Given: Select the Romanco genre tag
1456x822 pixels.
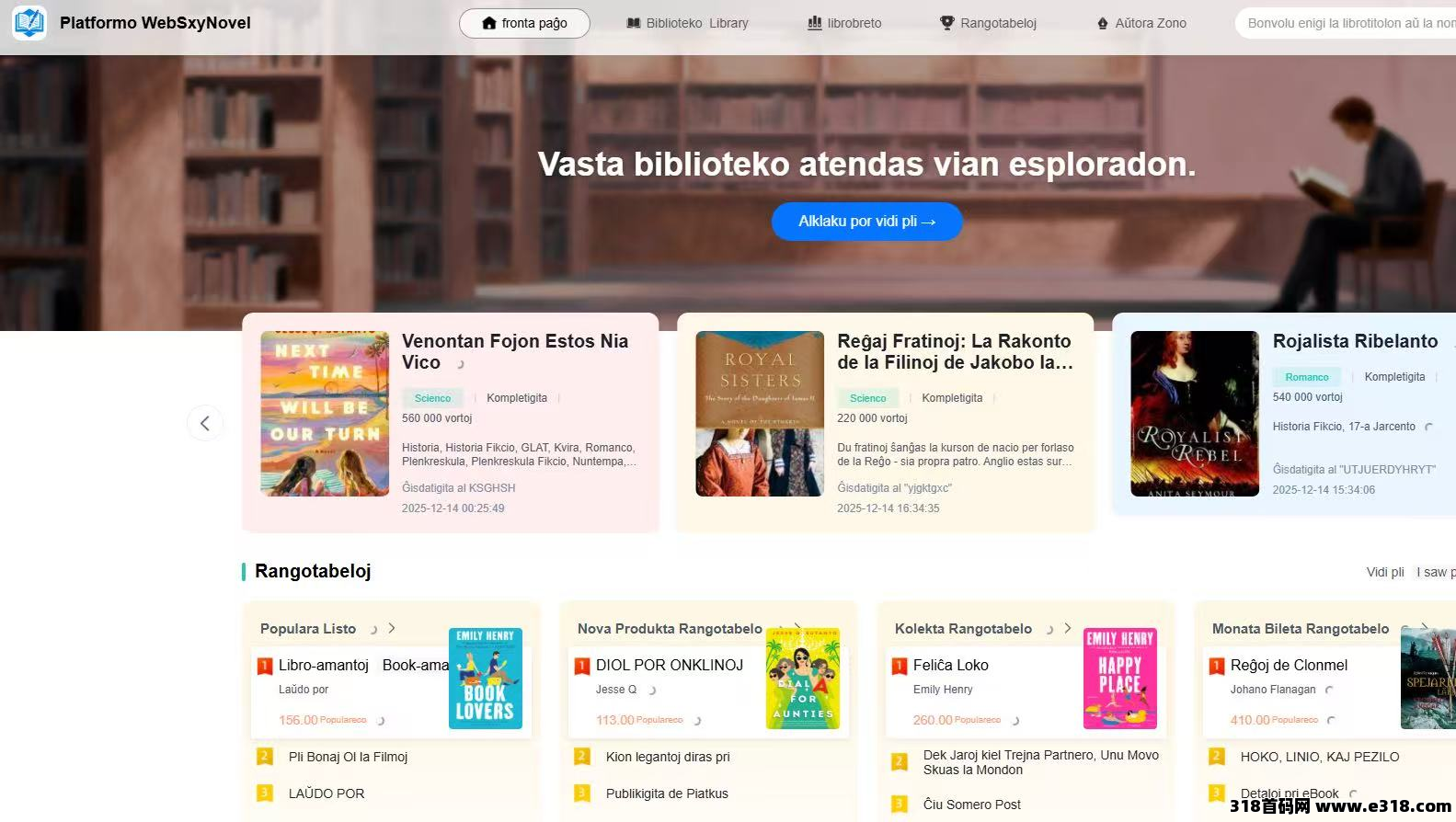Looking at the screenshot, I should click(x=1307, y=377).
